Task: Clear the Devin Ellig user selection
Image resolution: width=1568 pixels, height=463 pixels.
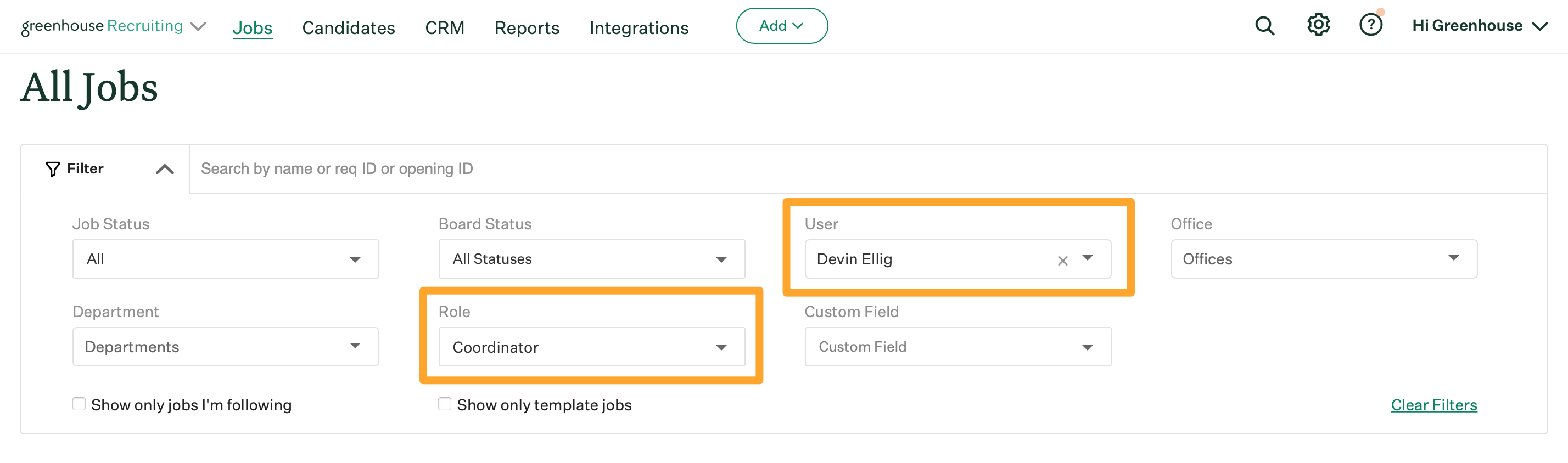Action: pyautogui.click(x=1062, y=261)
